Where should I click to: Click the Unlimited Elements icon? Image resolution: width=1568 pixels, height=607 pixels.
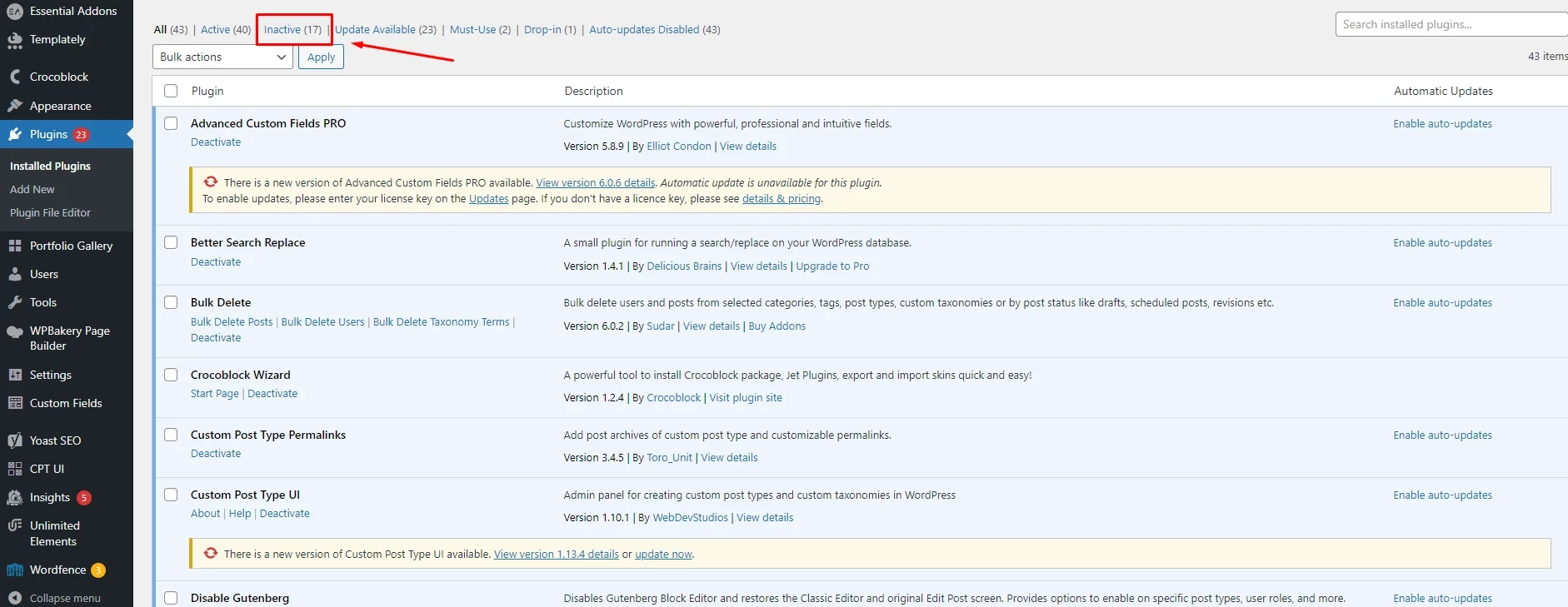[15, 525]
